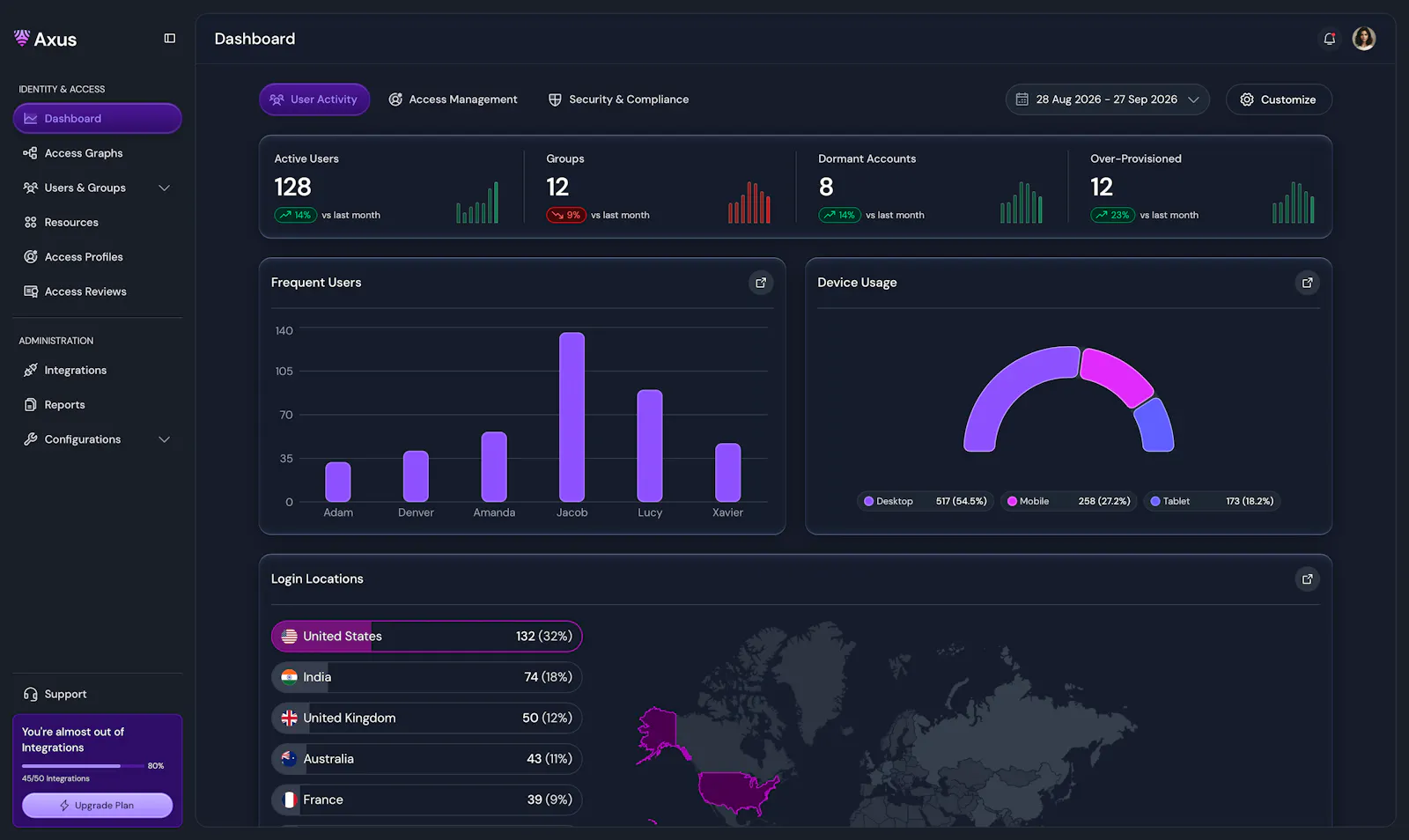Image resolution: width=1409 pixels, height=840 pixels.
Task: Collapse the sidebar panel icon
Action: coord(170,39)
